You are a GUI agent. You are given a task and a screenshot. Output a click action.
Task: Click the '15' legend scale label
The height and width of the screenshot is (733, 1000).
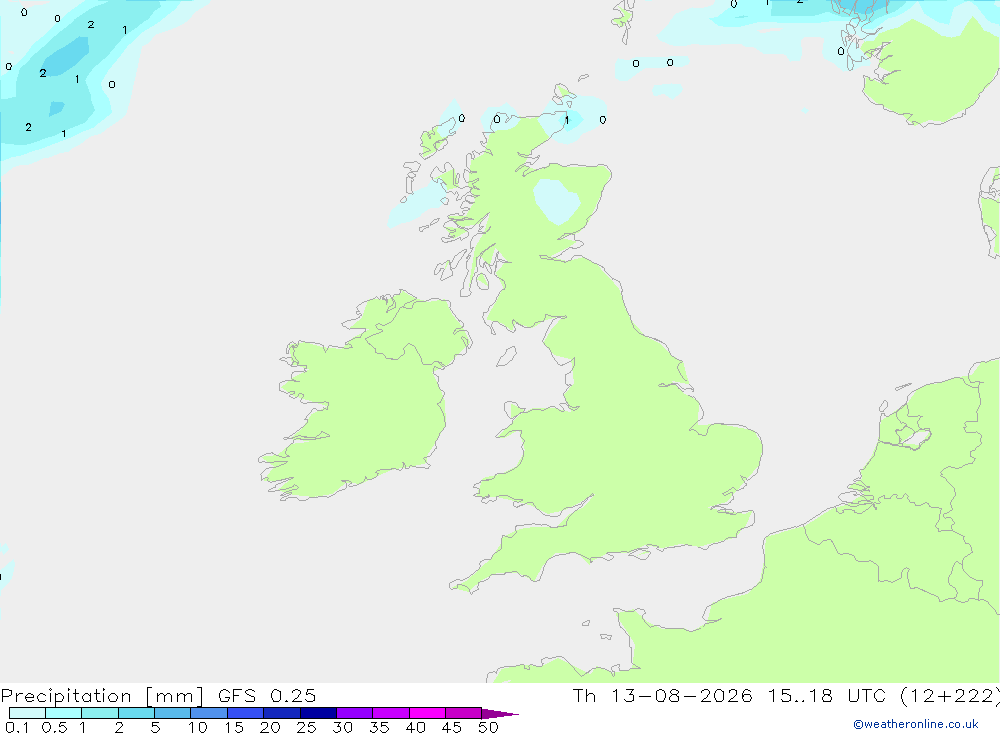pyautogui.click(x=234, y=727)
